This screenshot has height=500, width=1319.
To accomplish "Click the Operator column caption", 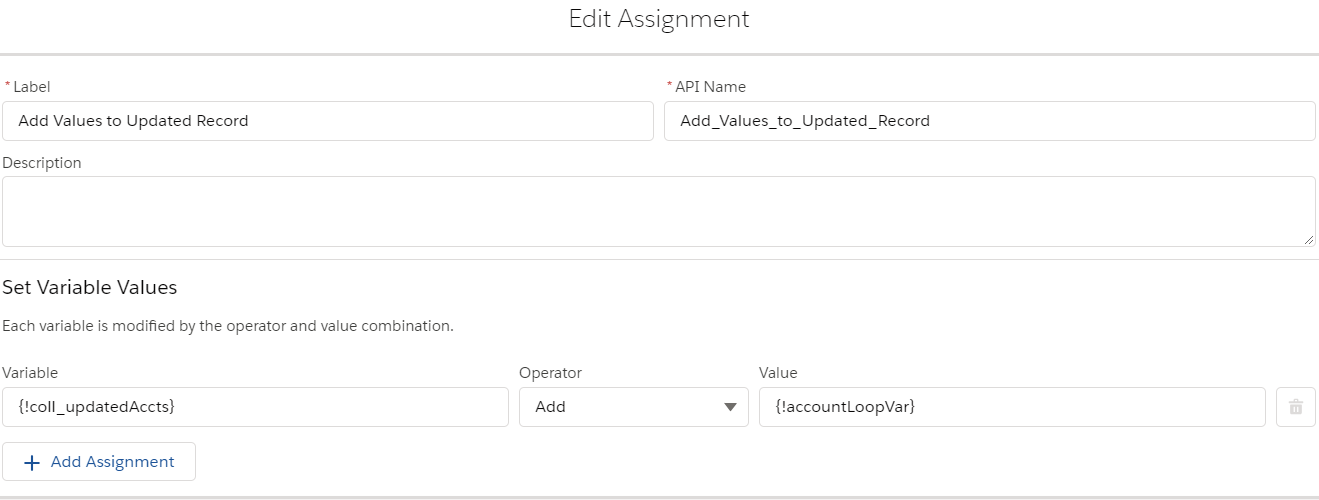I will coord(550,373).
